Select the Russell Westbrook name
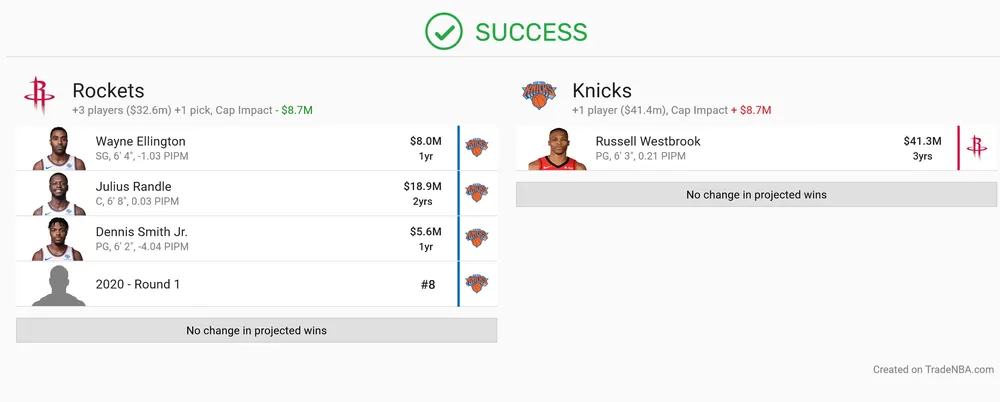This screenshot has height=402, width=1000. tap(648, 141)
